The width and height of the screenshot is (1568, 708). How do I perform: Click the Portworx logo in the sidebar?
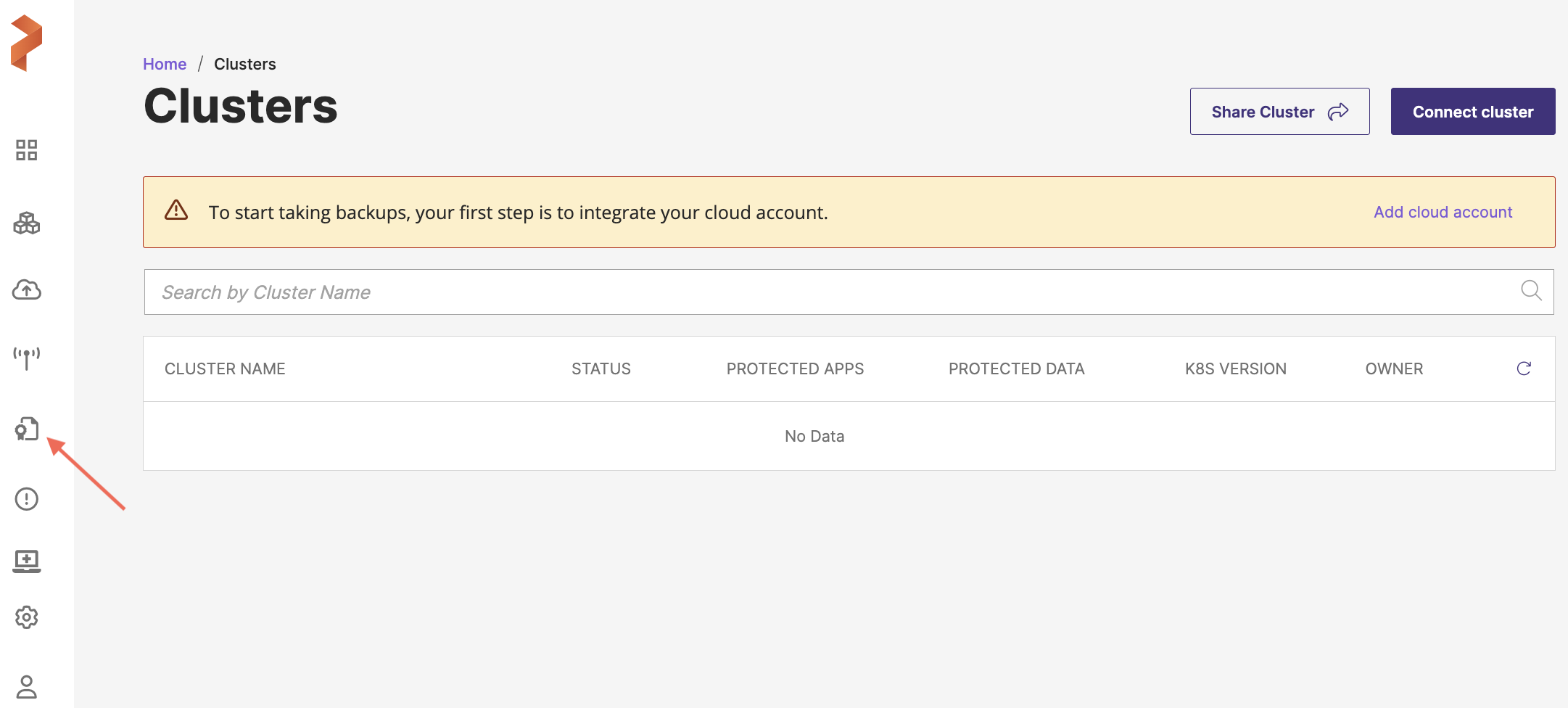(x=27, y=44)
